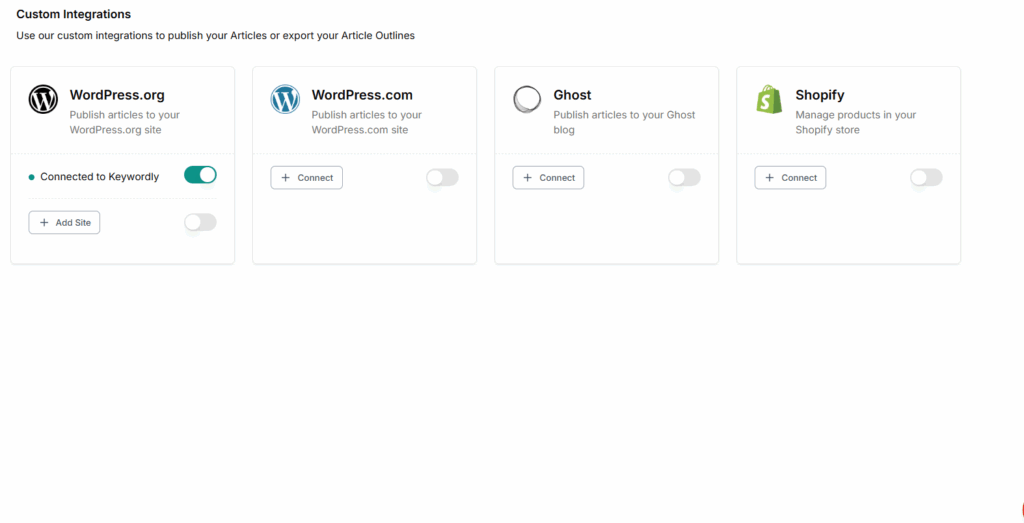The width and height of the screenshot is (1024, 523).
Task: Click the WordPress.org logo icon
Action: [43, 99]
